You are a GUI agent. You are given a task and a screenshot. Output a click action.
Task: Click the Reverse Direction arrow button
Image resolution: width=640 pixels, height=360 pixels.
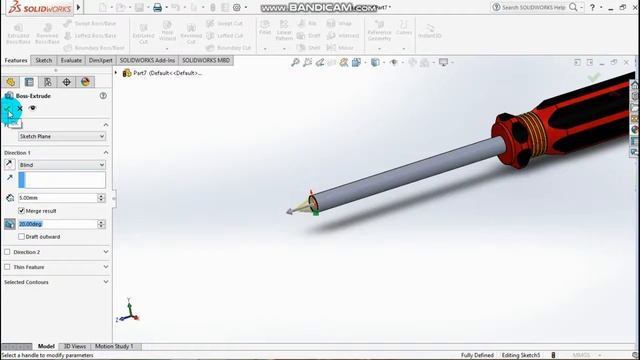click(x=9, y=164)
